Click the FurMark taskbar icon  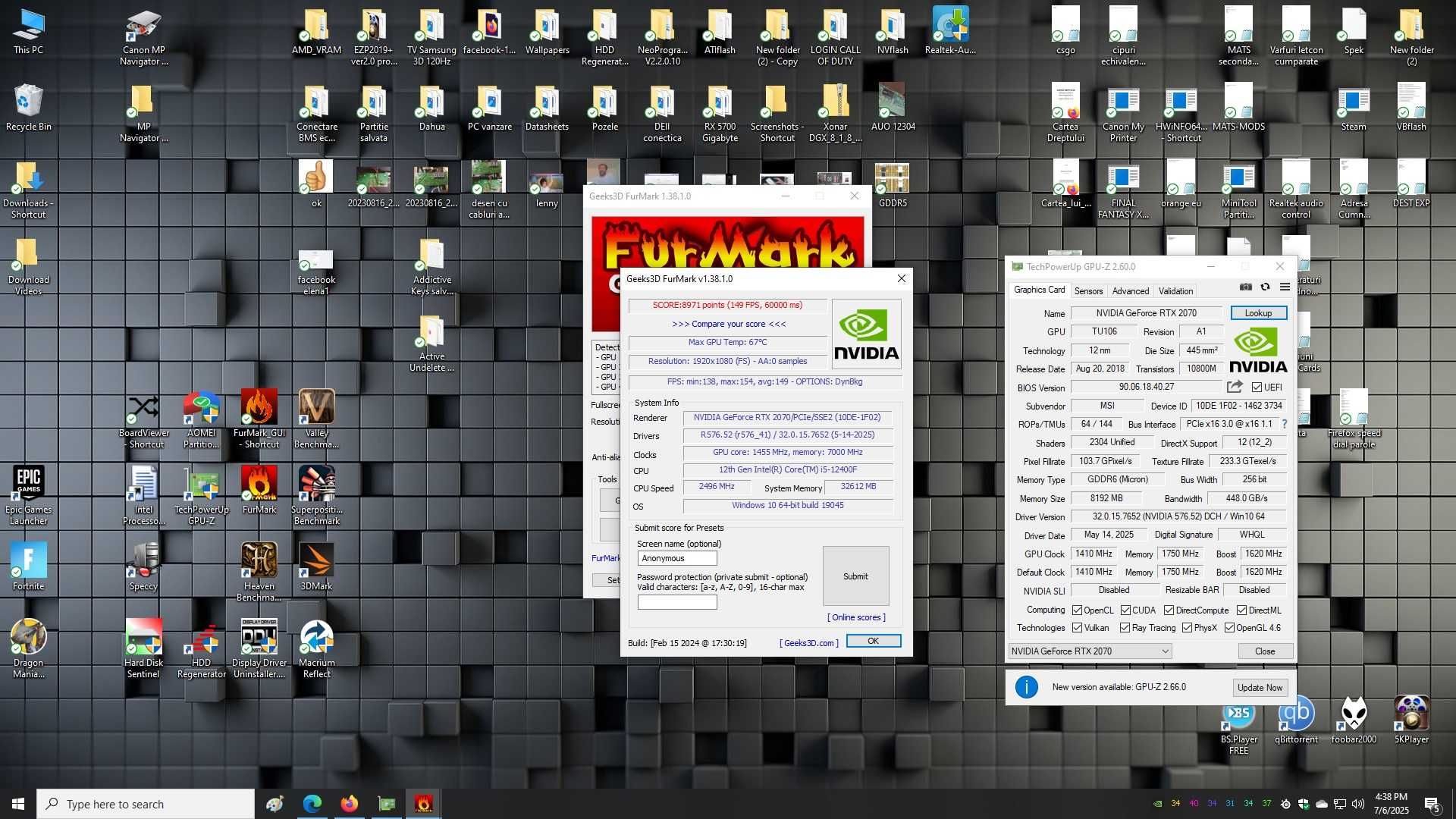423,803
